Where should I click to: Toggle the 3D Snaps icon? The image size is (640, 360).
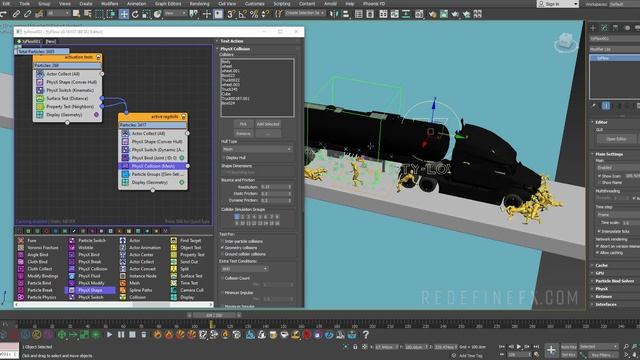point(231,14)
